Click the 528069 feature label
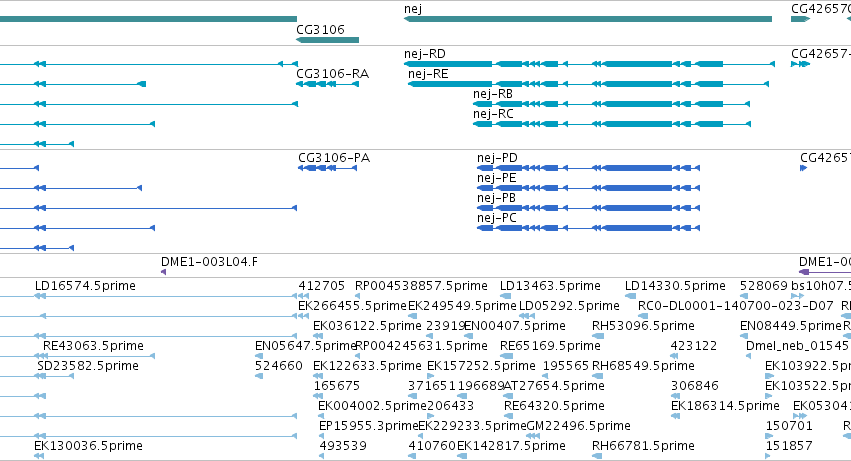Viewport: 851px width, 461px height. click(x=764, y=286)
